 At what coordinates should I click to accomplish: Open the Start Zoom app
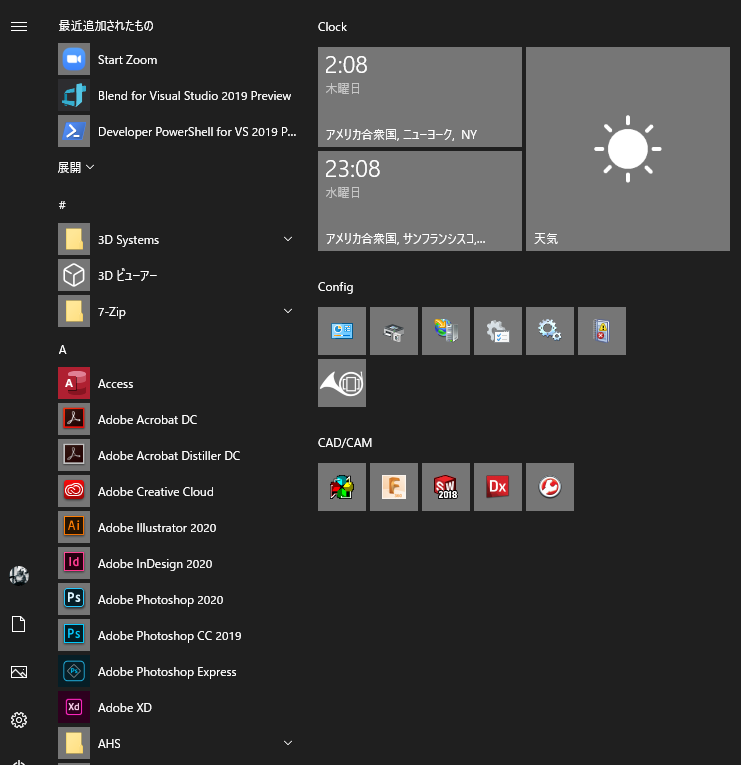point(178,60)
